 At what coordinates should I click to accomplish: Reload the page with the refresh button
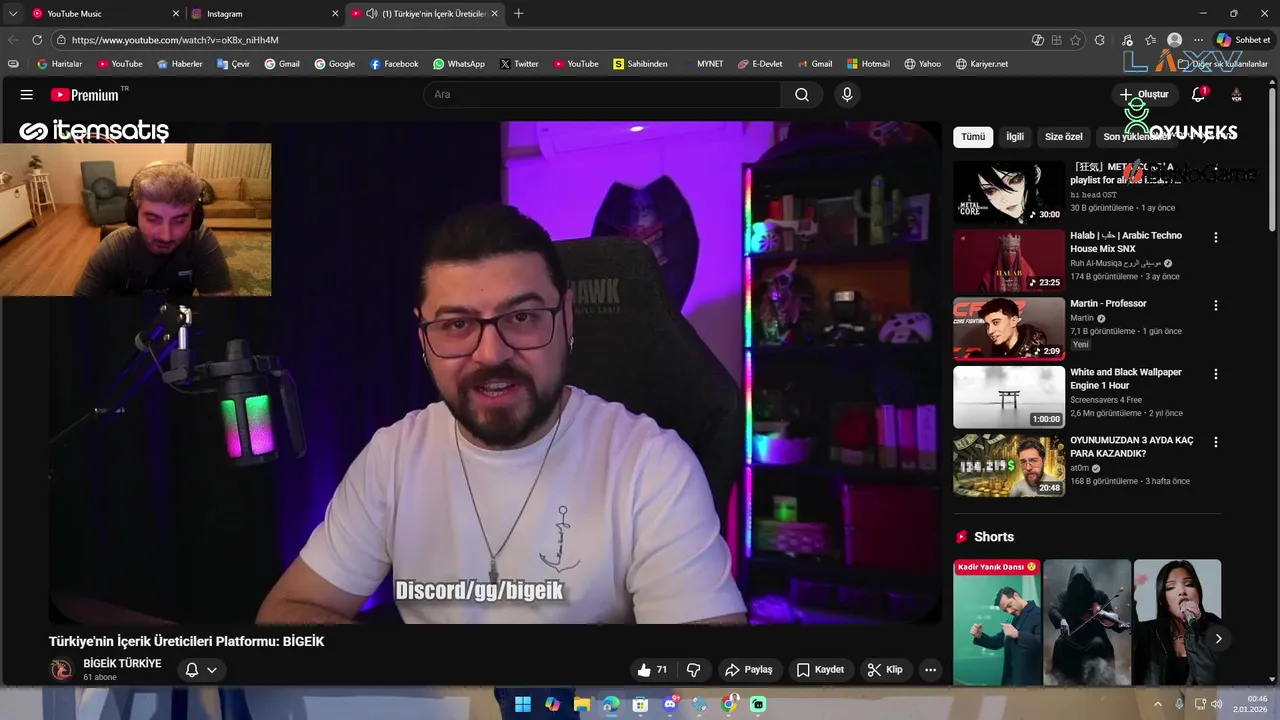click(x=37, y=40)
